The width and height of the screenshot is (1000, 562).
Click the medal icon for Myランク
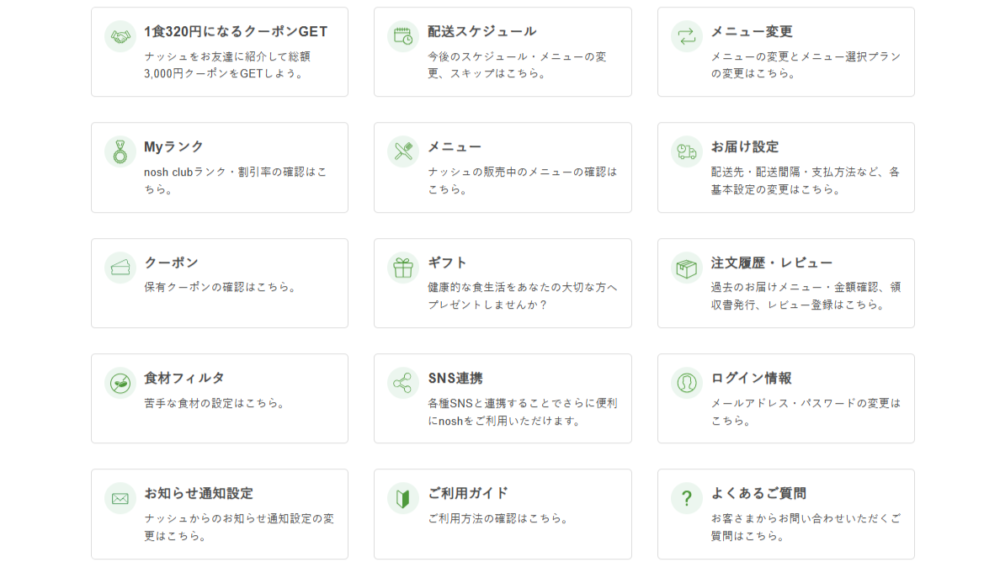120,152
